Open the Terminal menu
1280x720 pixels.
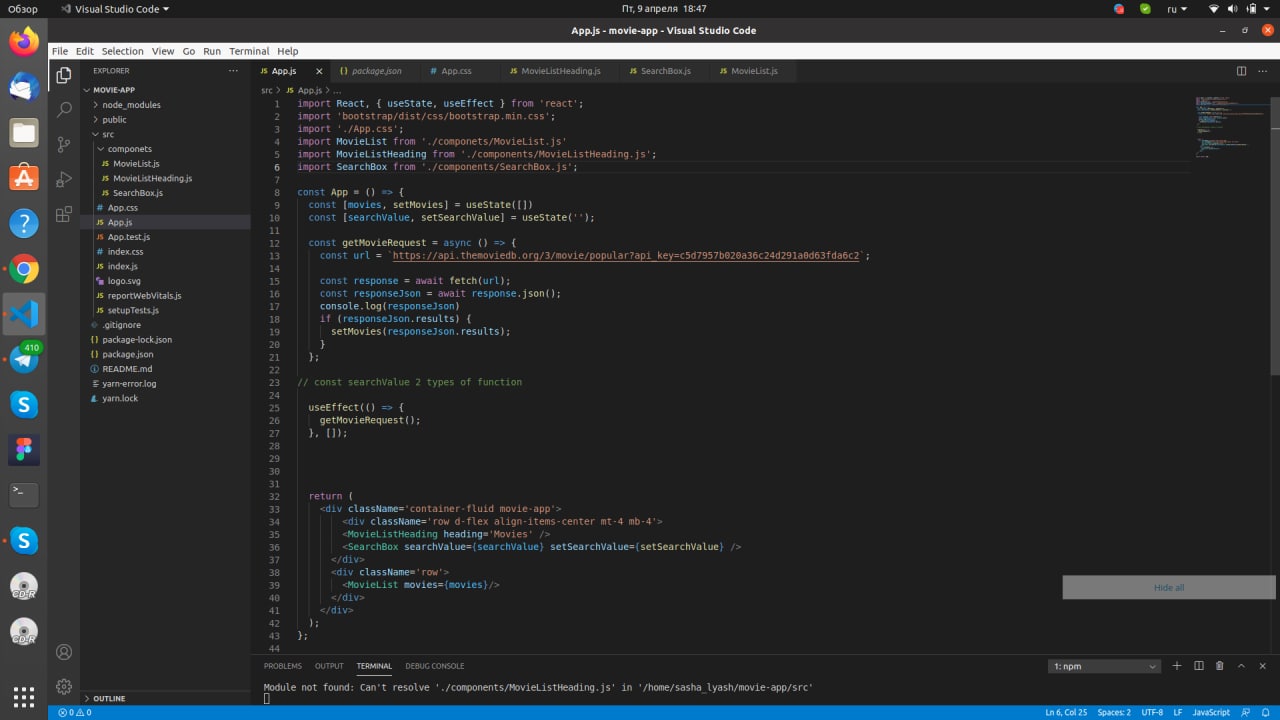click(249, 51)
